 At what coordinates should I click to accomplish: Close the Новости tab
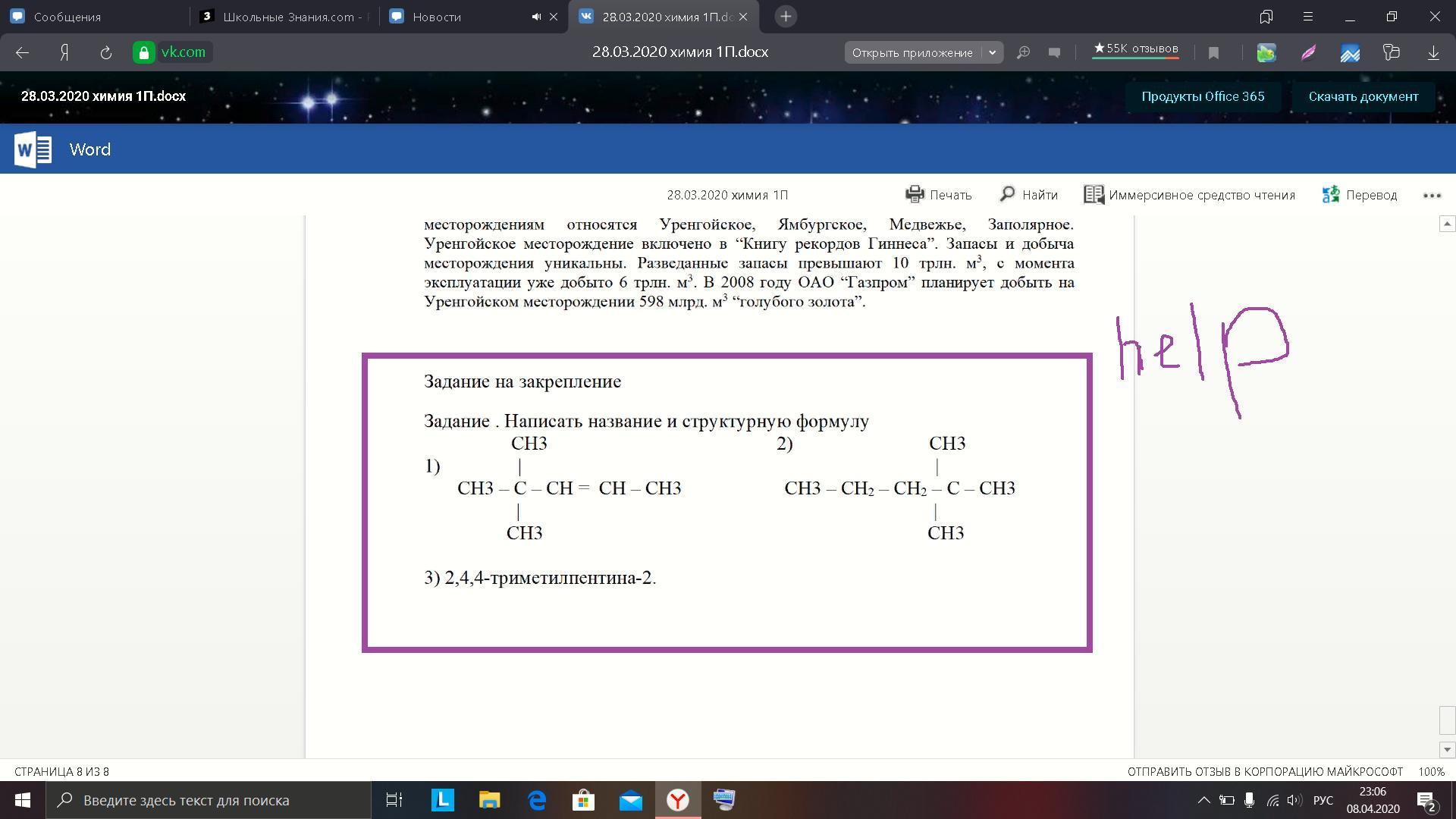(554, 17)
